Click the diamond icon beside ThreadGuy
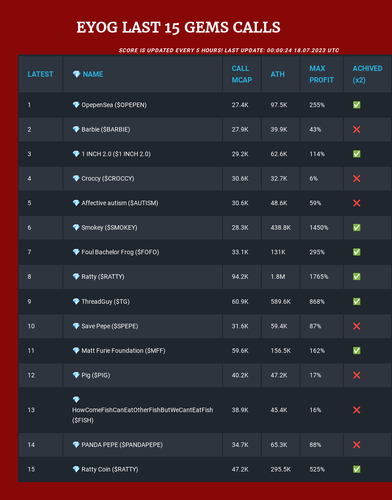Screen dimensions: 392x500 coord(76,302)
